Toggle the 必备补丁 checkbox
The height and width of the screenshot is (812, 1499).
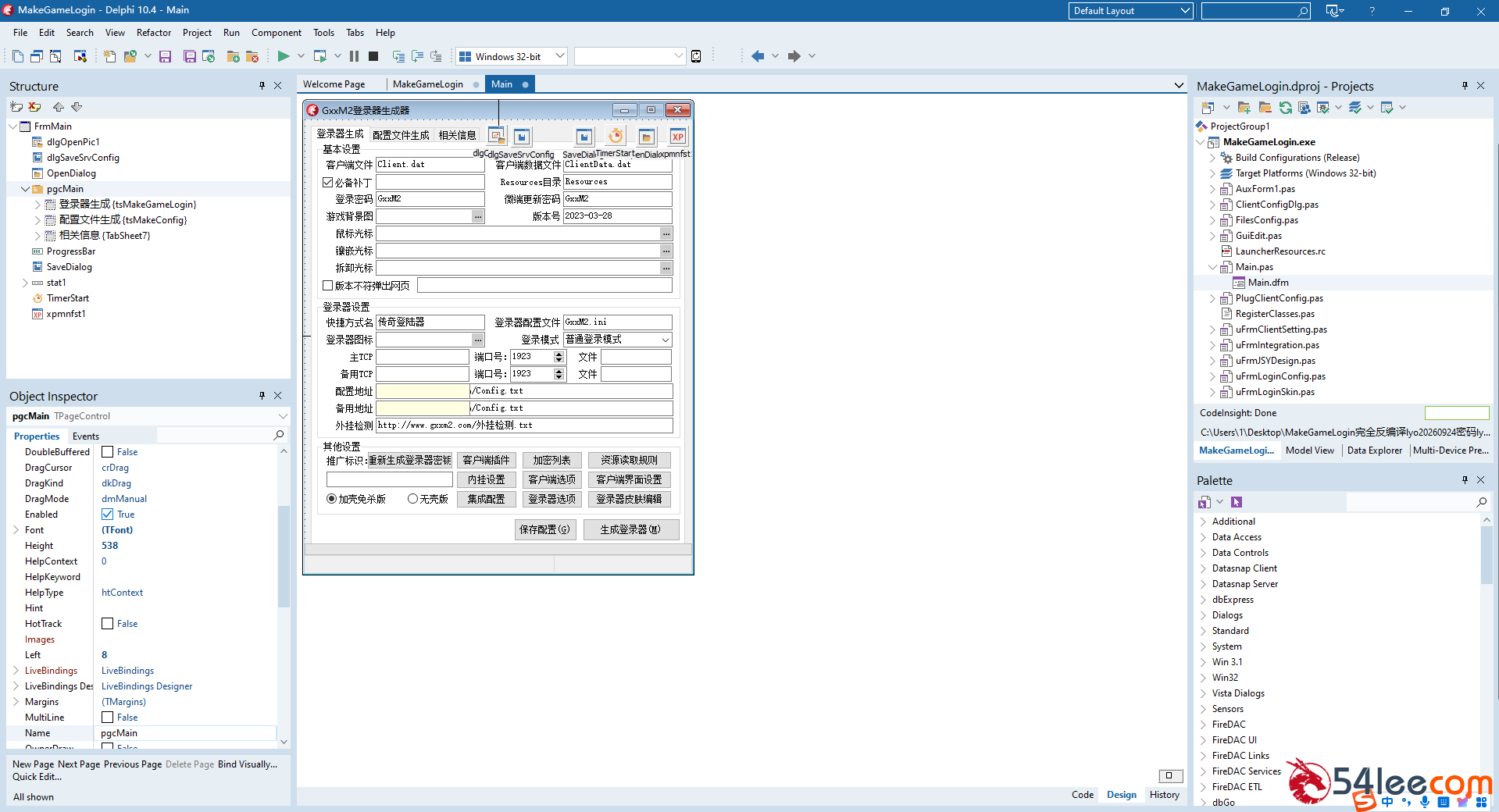coord(328,182)
